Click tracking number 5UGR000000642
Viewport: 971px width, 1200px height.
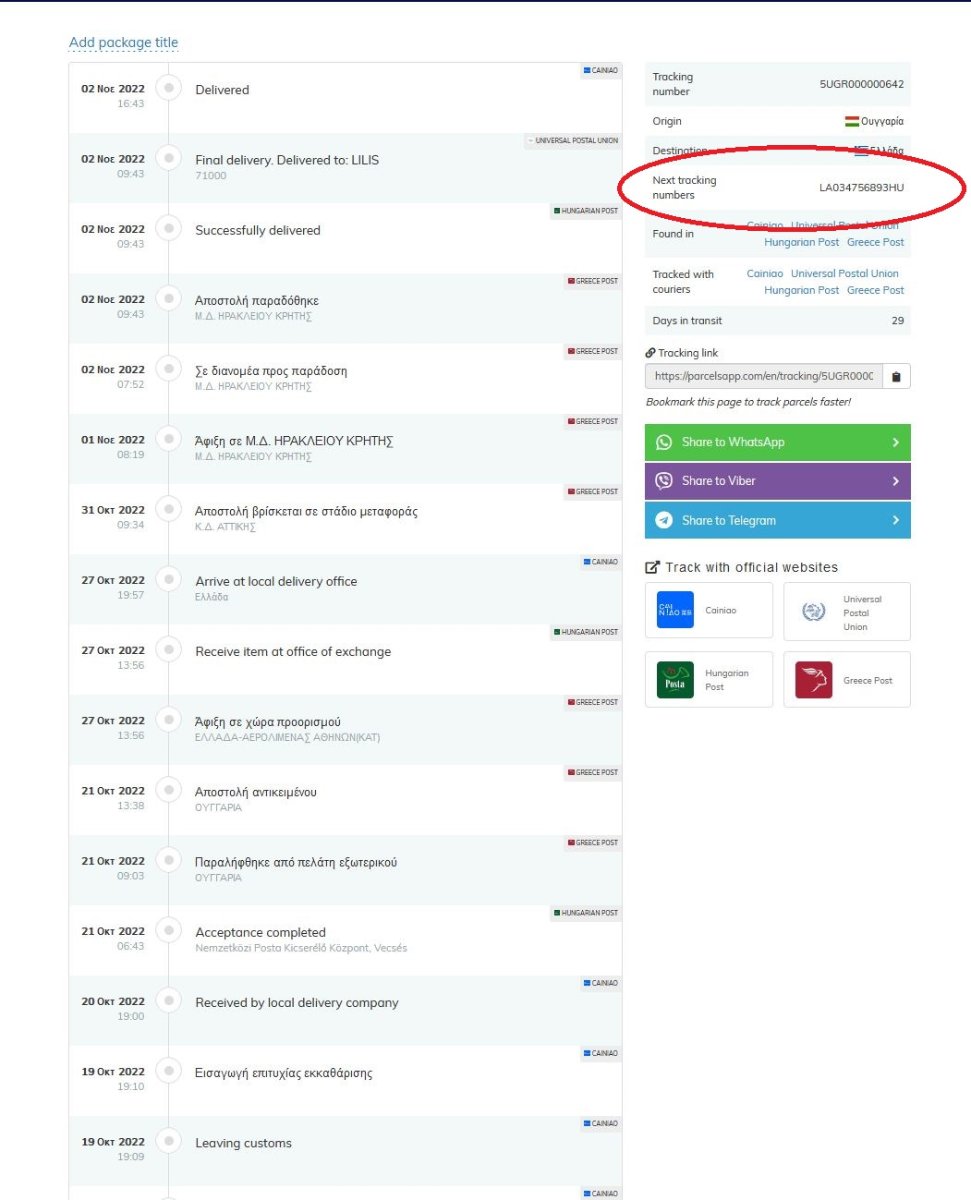(x=861, y=84)
